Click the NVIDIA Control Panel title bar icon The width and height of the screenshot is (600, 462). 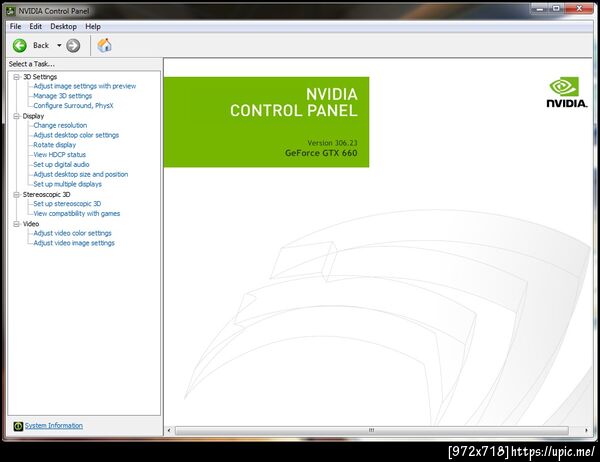(11, 11)
